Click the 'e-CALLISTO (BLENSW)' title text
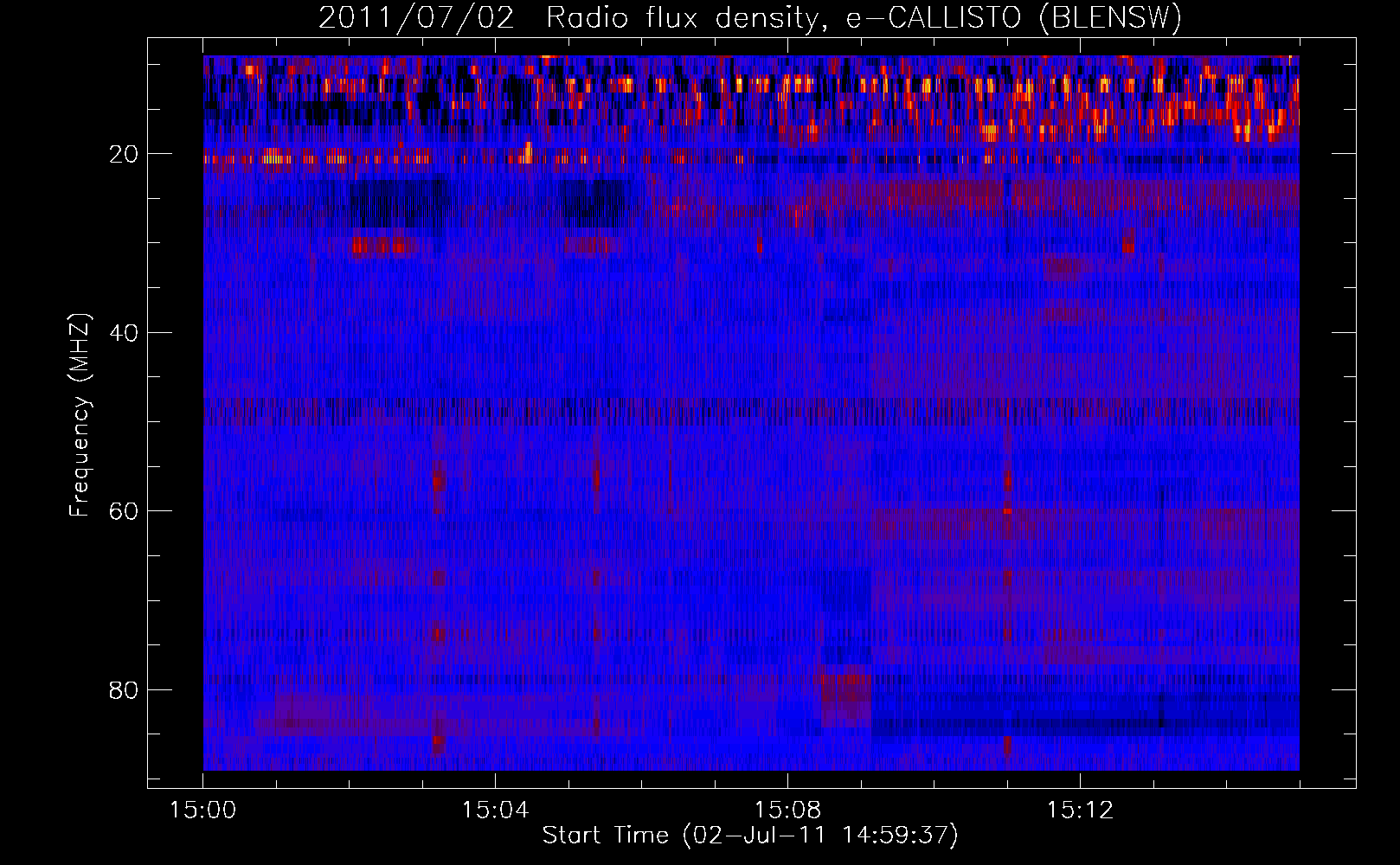This screenshot has height=865, width=1400. click(x=1013, y=17)
